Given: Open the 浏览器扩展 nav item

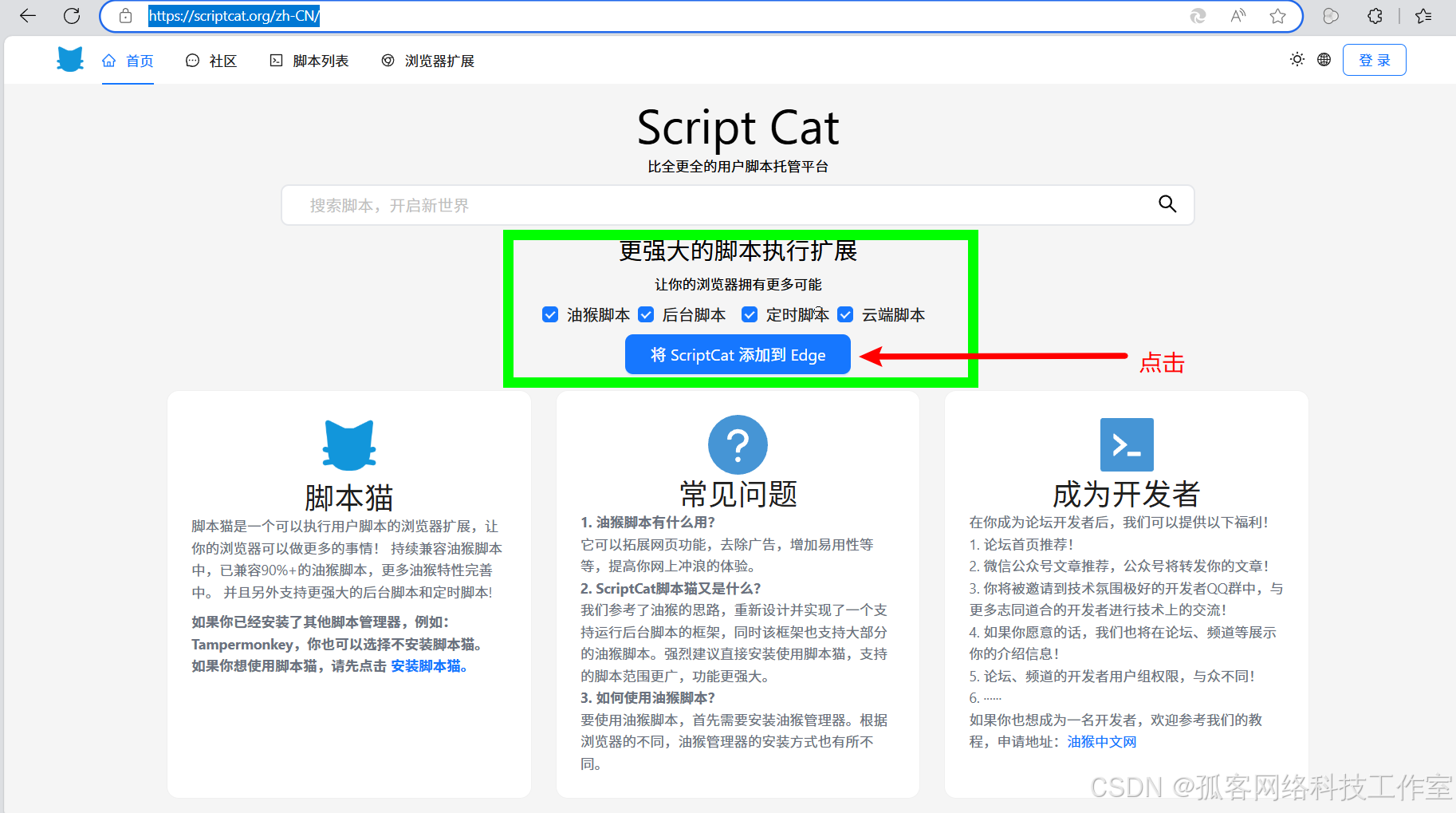Looking at the screenshot, I should pyautogui.click(x=428, y=61).
